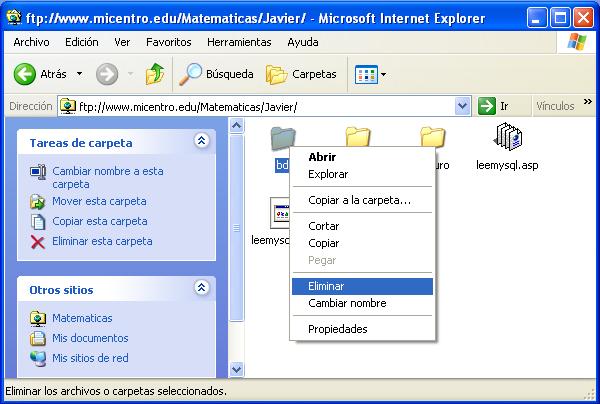600x404 pixels.
Task: Open the Mis documentos link
Action: [x=90, y=338]
